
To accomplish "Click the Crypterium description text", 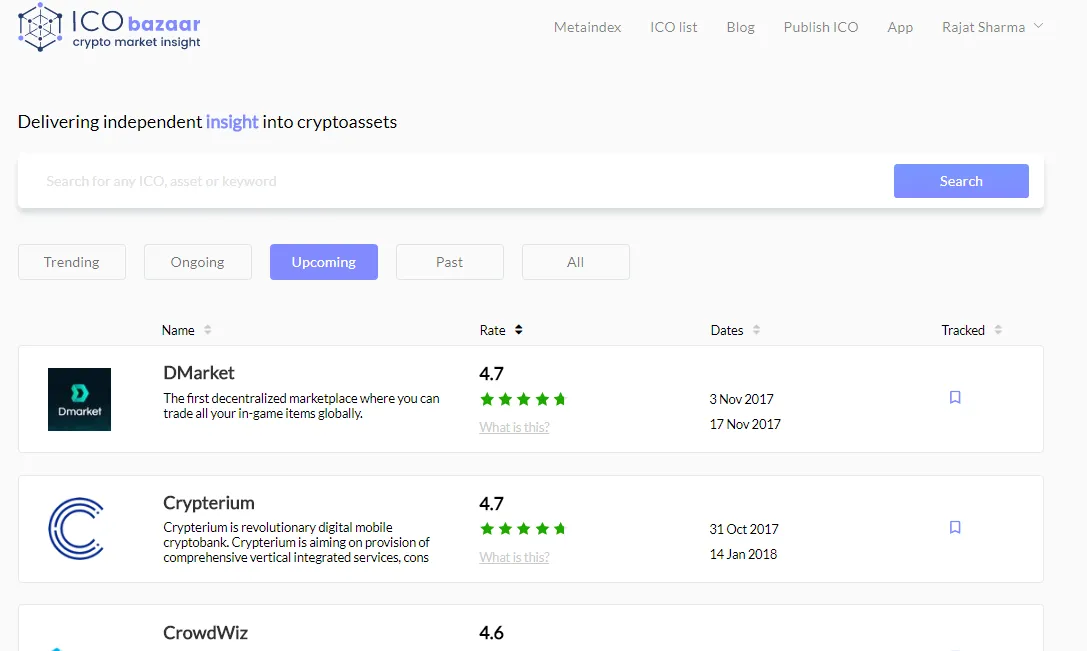I will coord(297,542).
